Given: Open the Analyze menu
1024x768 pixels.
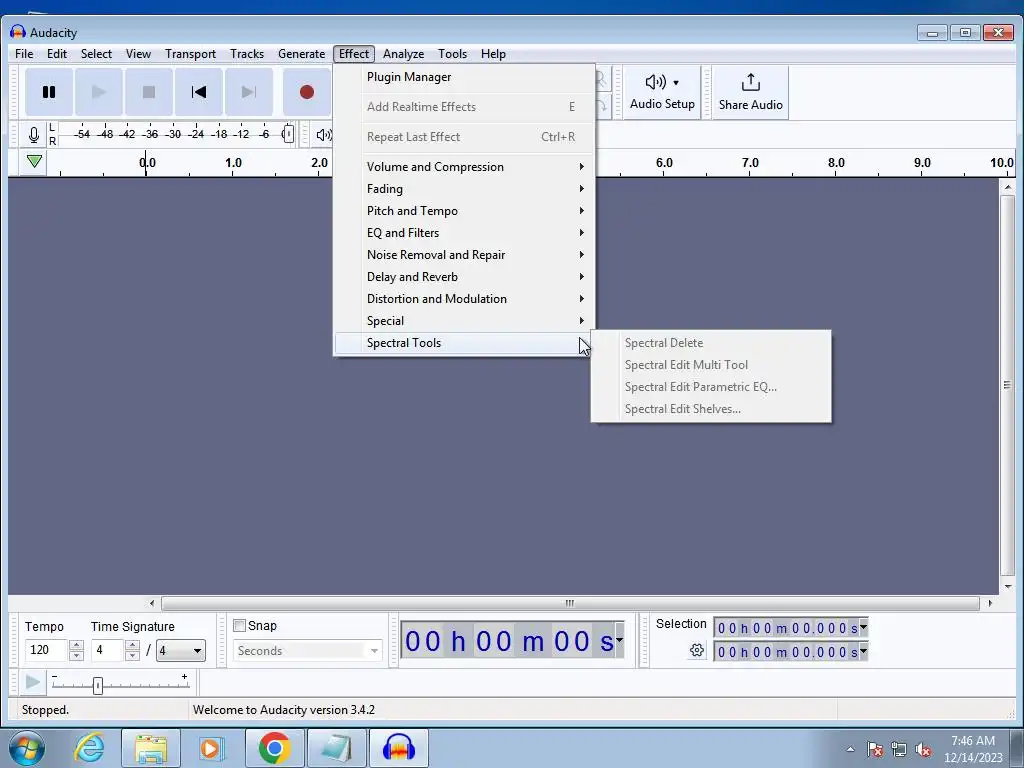Looking at the screenshot, I should tap(403, 54).
